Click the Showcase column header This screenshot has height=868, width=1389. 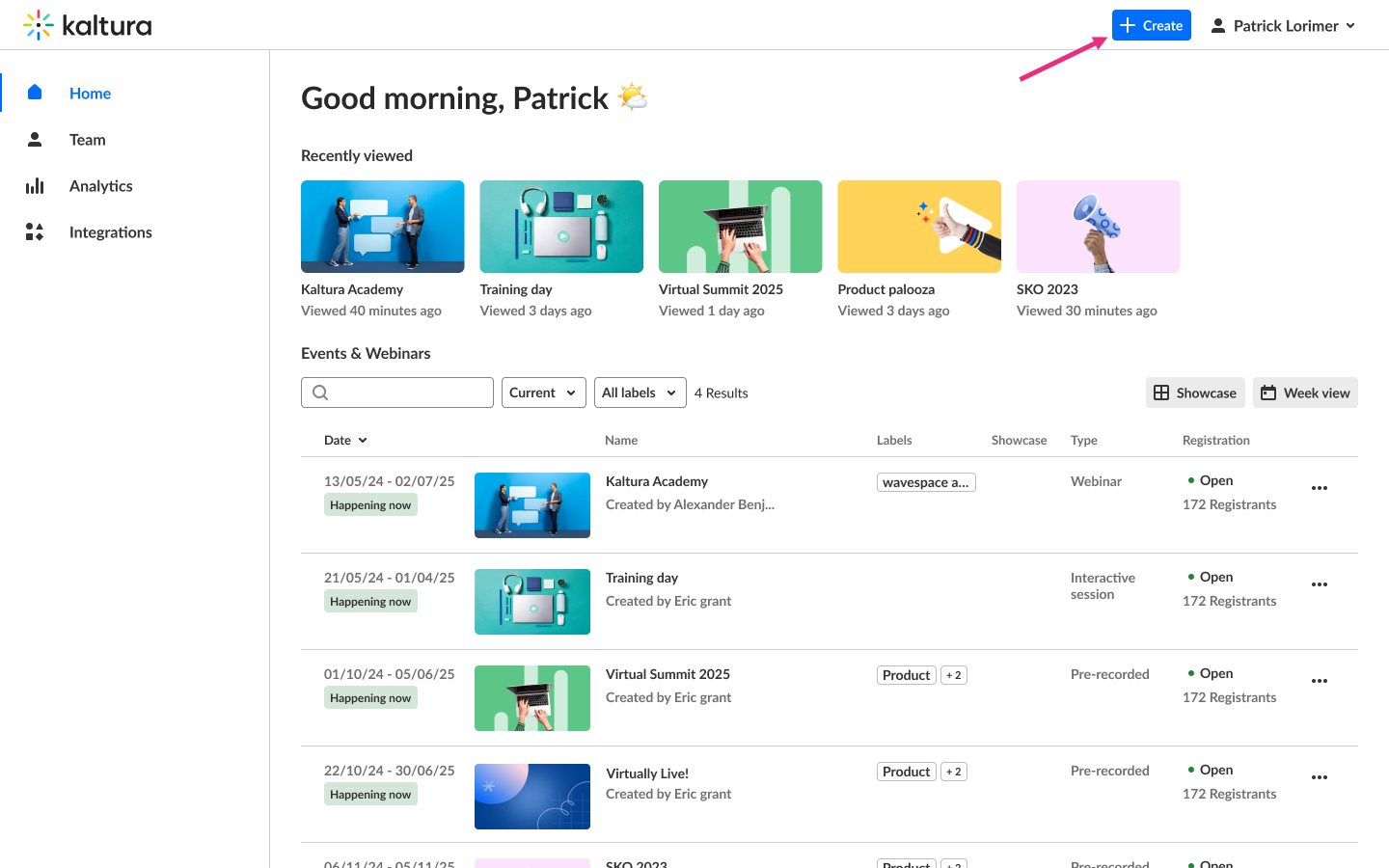pyautogui.click(x=1019, y=440)
